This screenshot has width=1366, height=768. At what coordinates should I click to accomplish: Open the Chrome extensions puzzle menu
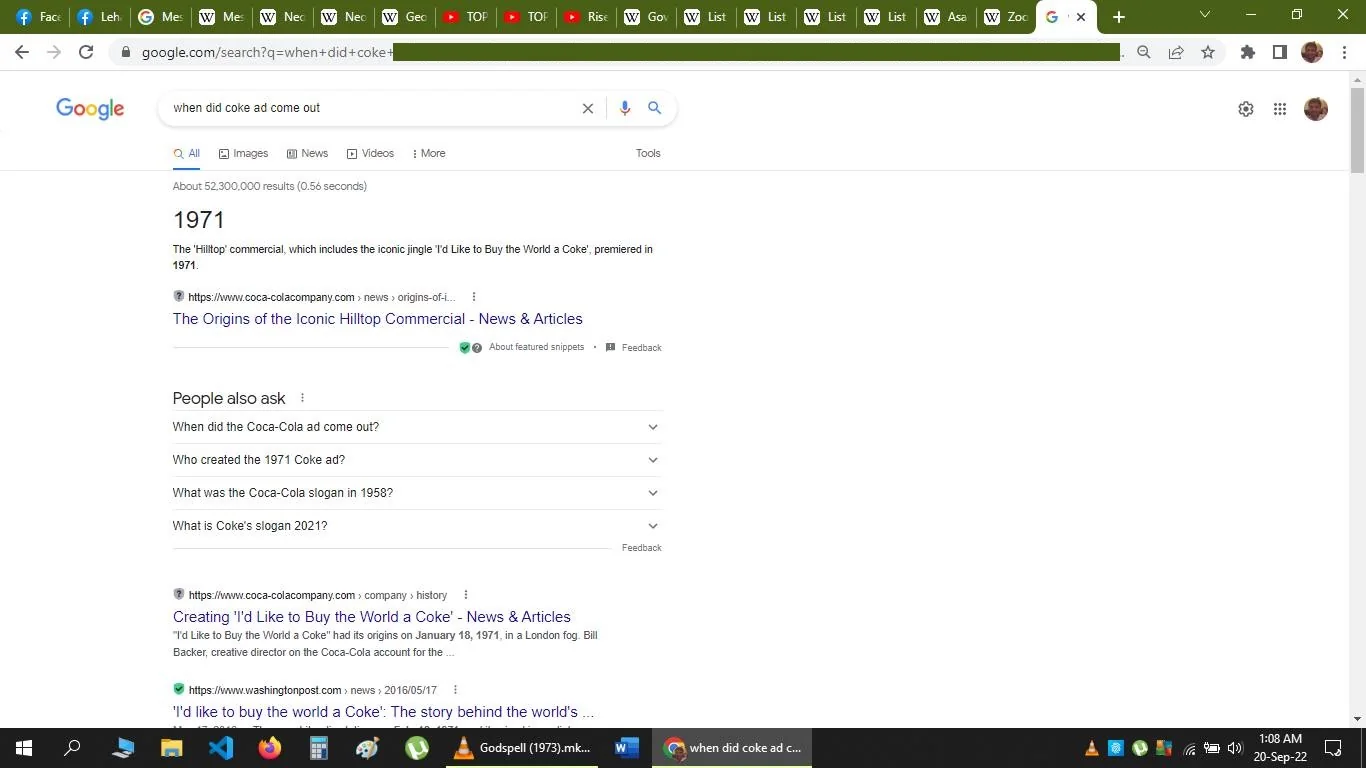1248,52
